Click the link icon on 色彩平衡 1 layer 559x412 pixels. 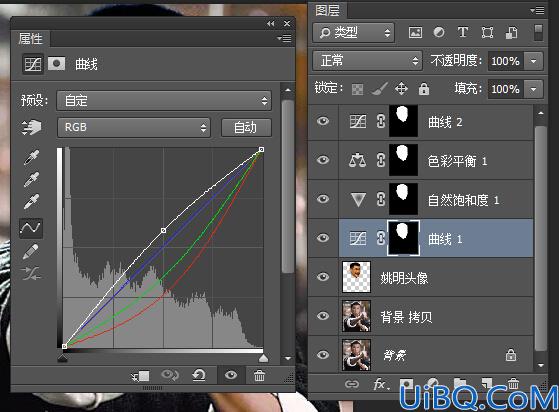381,160
